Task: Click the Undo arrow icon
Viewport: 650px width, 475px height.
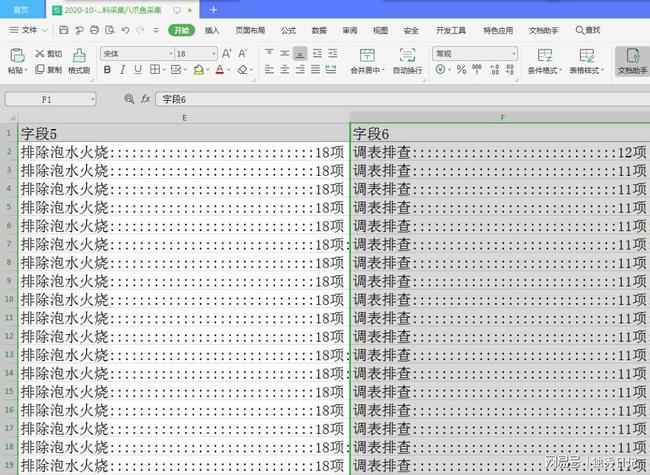Action: 124,31
